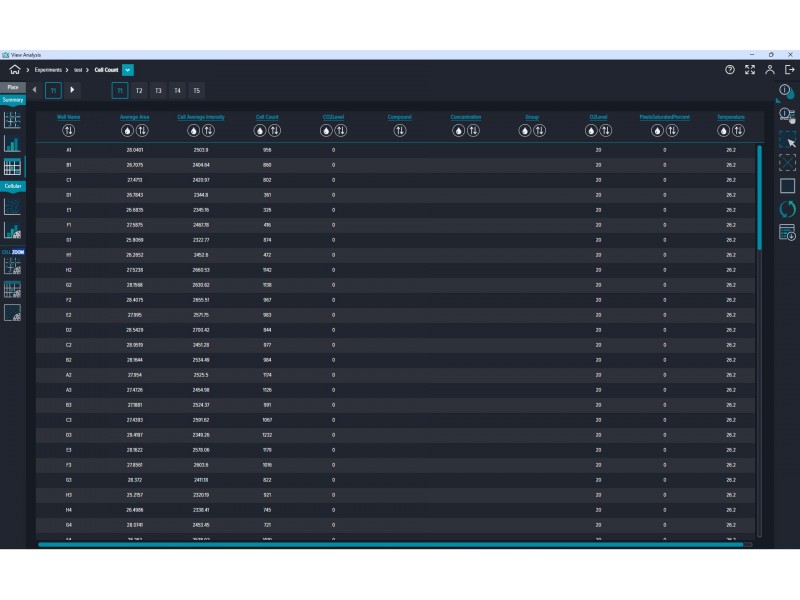Toggle color fill for Average Area
Image resolution: width=800 pixels, height=600 pixels.
(x=127, y=131)
